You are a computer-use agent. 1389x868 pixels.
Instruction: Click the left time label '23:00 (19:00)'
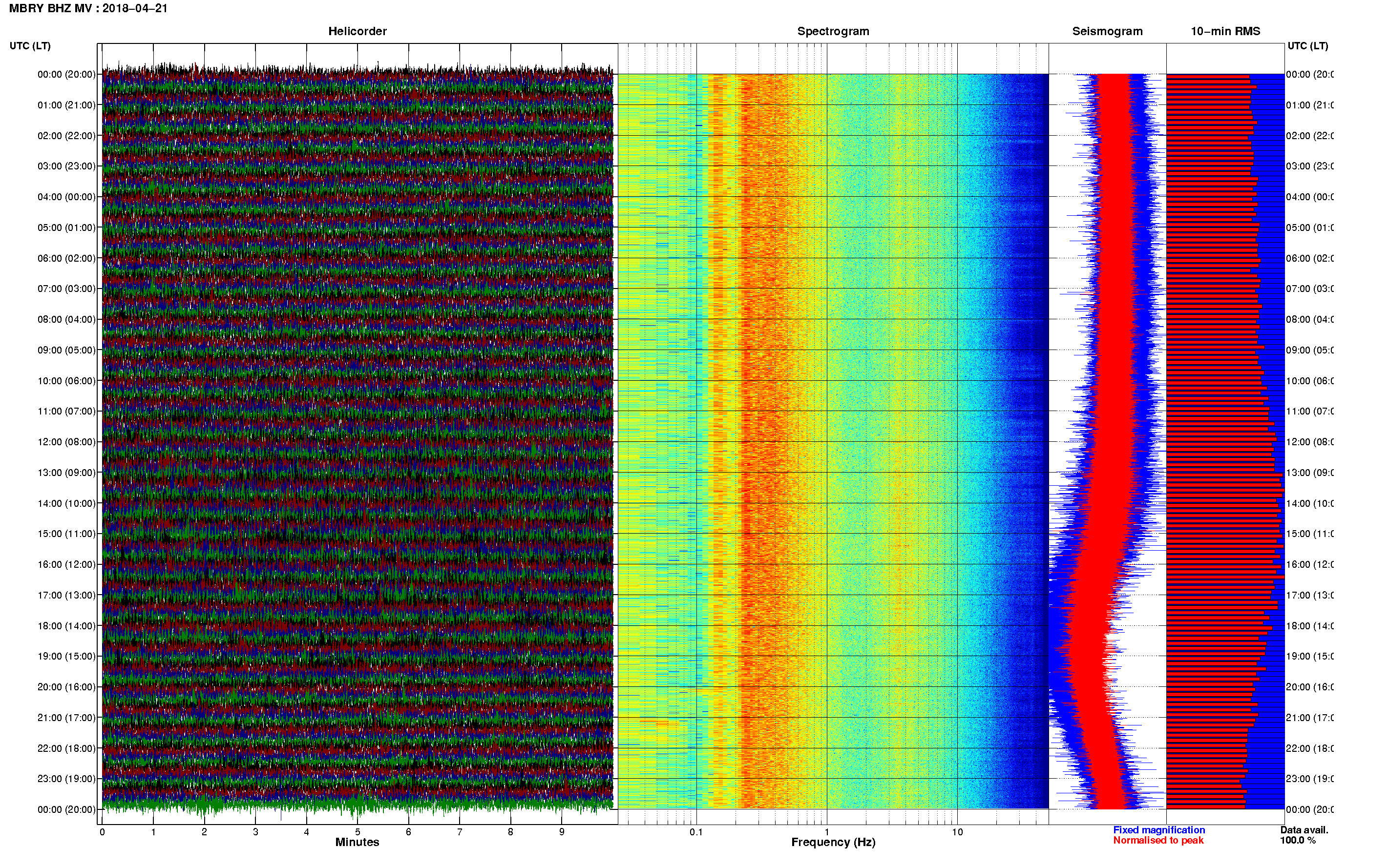point(66,779)
